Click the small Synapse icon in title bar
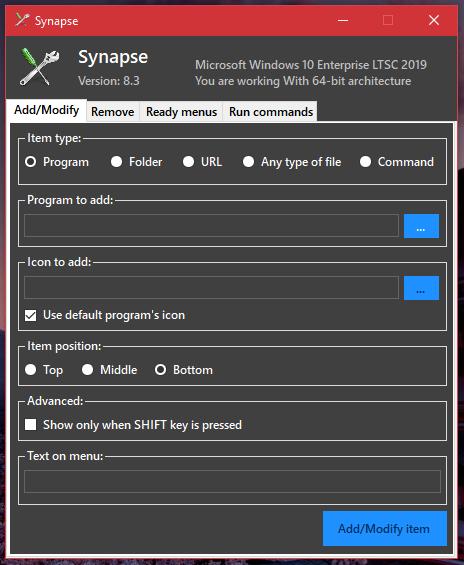 22,20
